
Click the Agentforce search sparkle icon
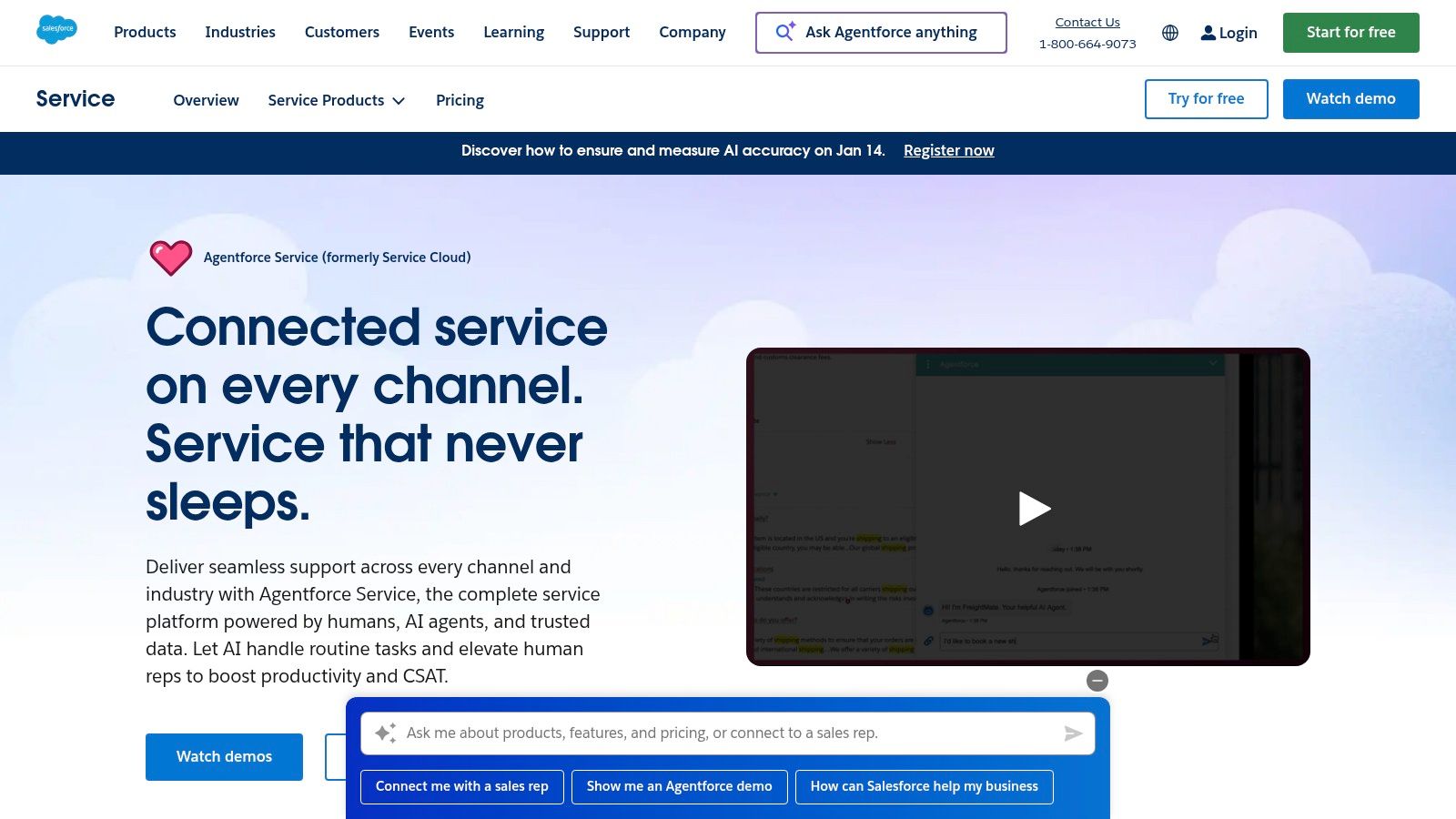tap(785, 32)
